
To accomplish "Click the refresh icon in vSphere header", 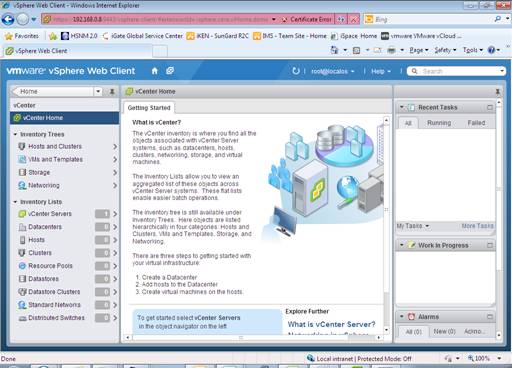I will [x=295, y=71].
